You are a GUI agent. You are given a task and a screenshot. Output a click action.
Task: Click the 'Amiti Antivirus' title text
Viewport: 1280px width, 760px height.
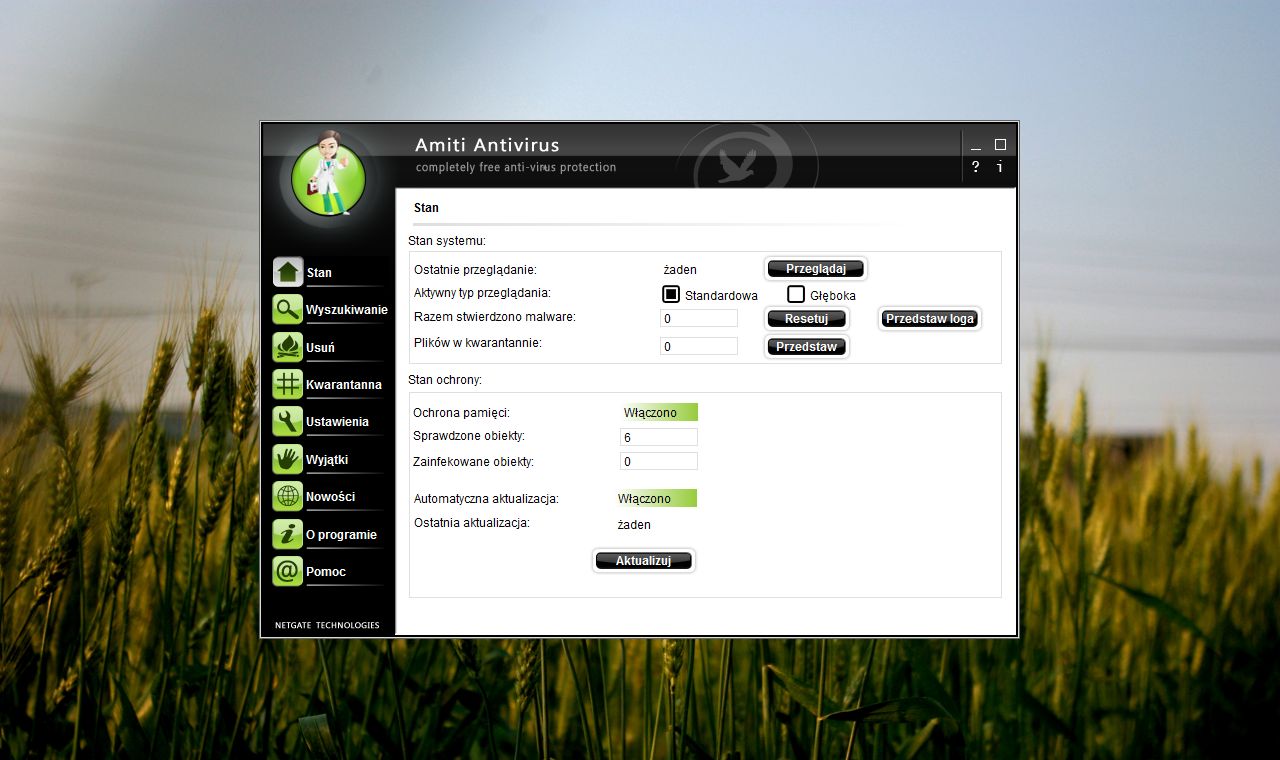pyautogui.click(x=487, y=145)
